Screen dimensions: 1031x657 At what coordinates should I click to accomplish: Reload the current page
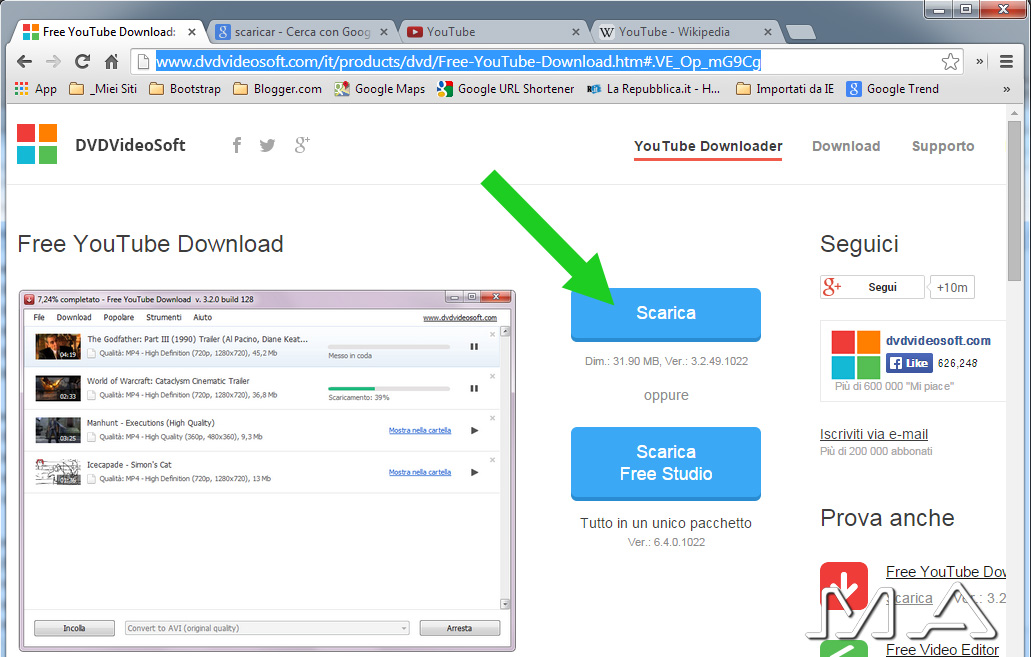[82, 62]
